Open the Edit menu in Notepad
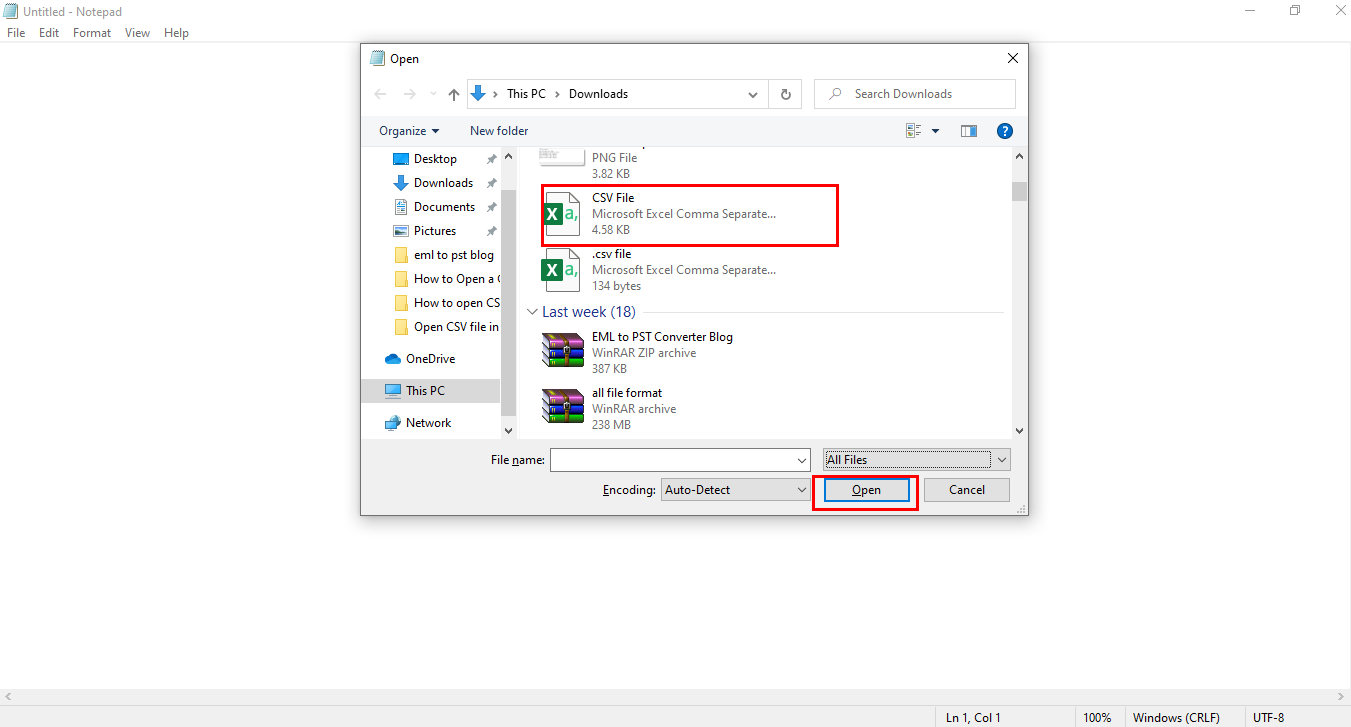 tap(48, 32)
